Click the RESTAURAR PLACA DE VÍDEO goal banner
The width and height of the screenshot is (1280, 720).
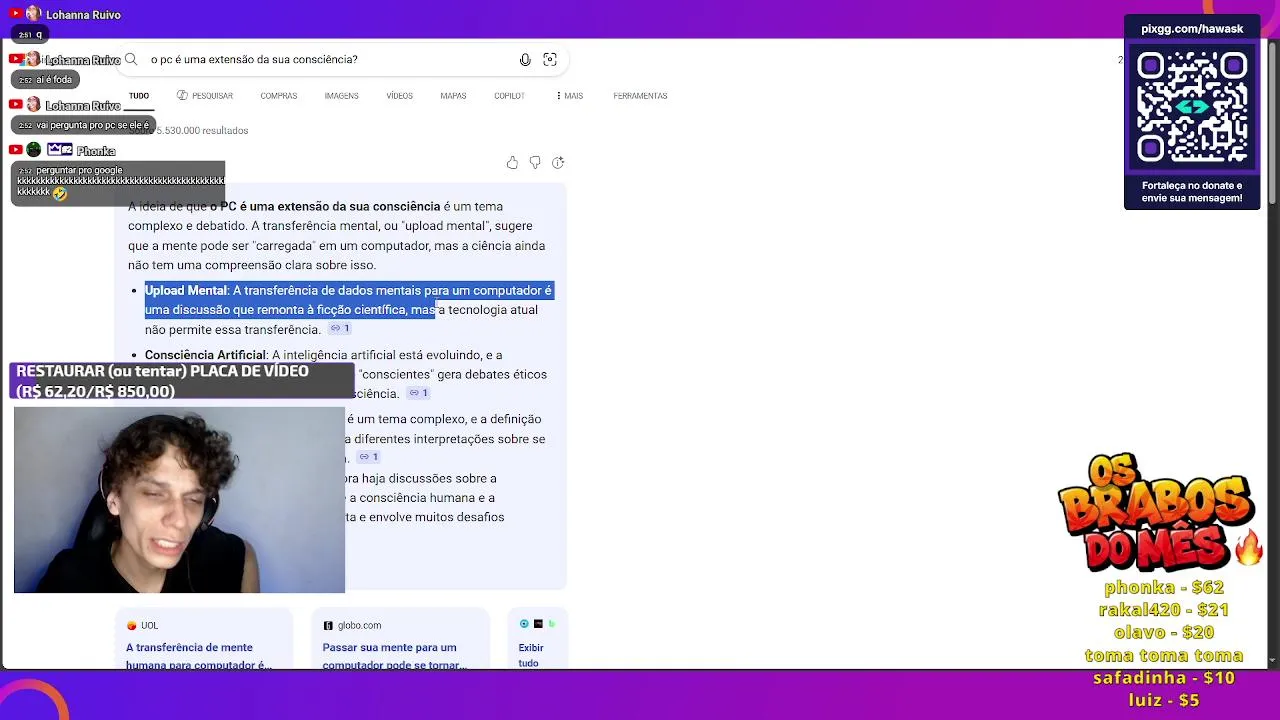(182, 381)
